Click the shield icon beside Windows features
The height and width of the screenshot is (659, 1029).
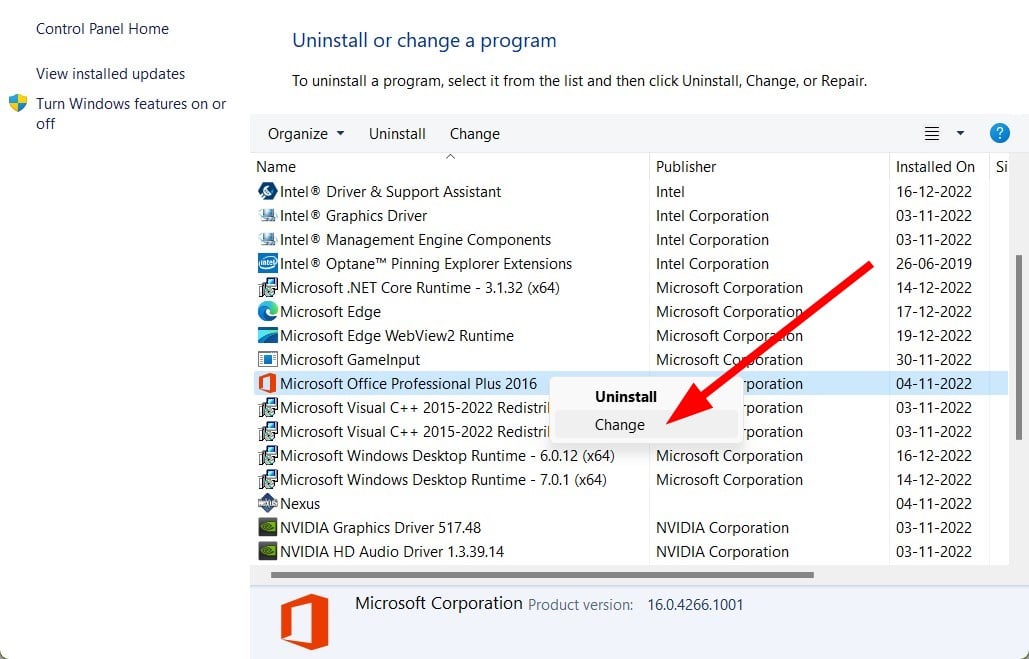(18, 103)
